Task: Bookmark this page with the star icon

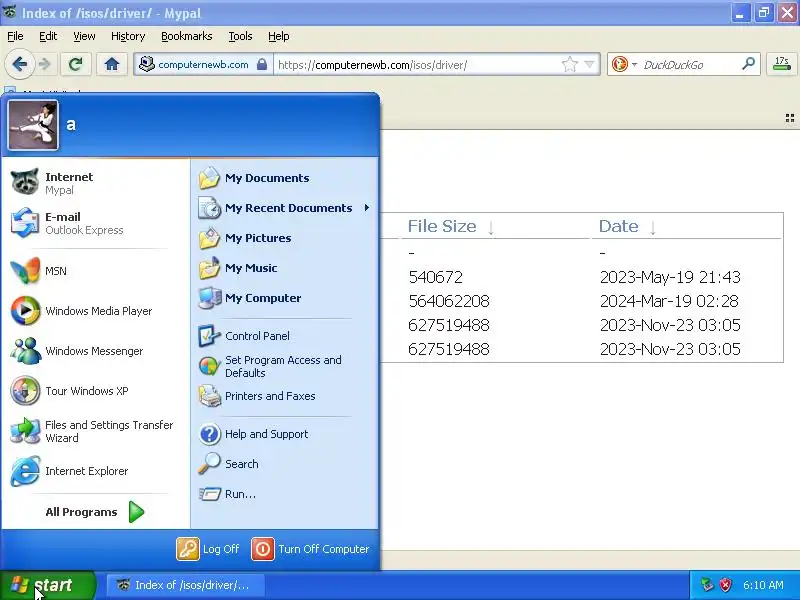Action: point(569,65)
